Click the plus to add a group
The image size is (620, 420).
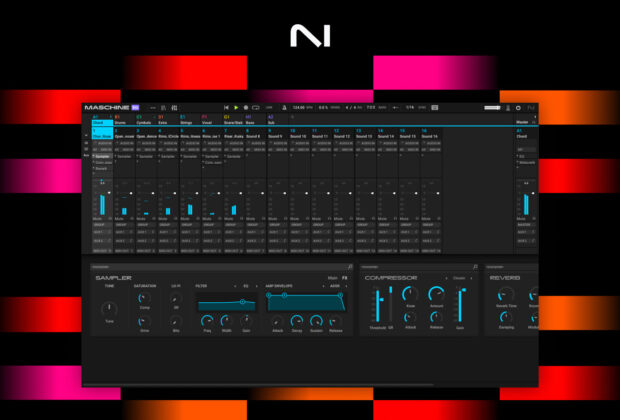[292, 117]
